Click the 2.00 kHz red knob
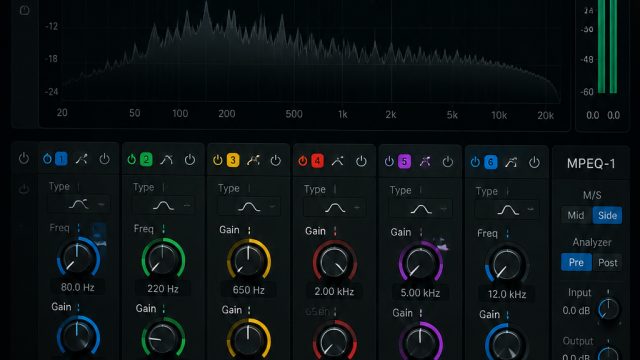Viewport: 640px width, 360px height. (335, 262)
